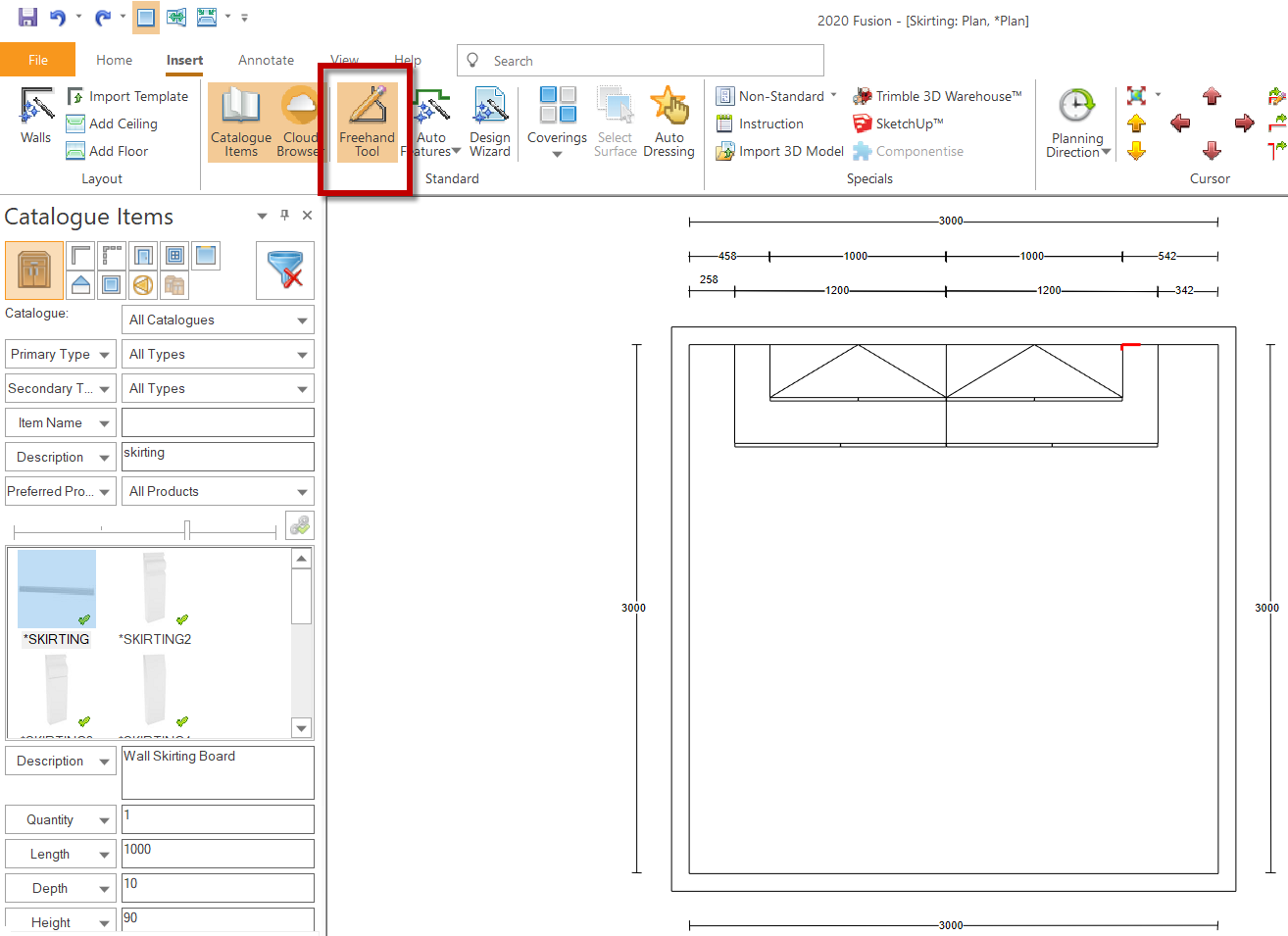Viewport: 1288px width, 936px height.
Task: Click the 258 dimension label on the plan
Action: 709,279
